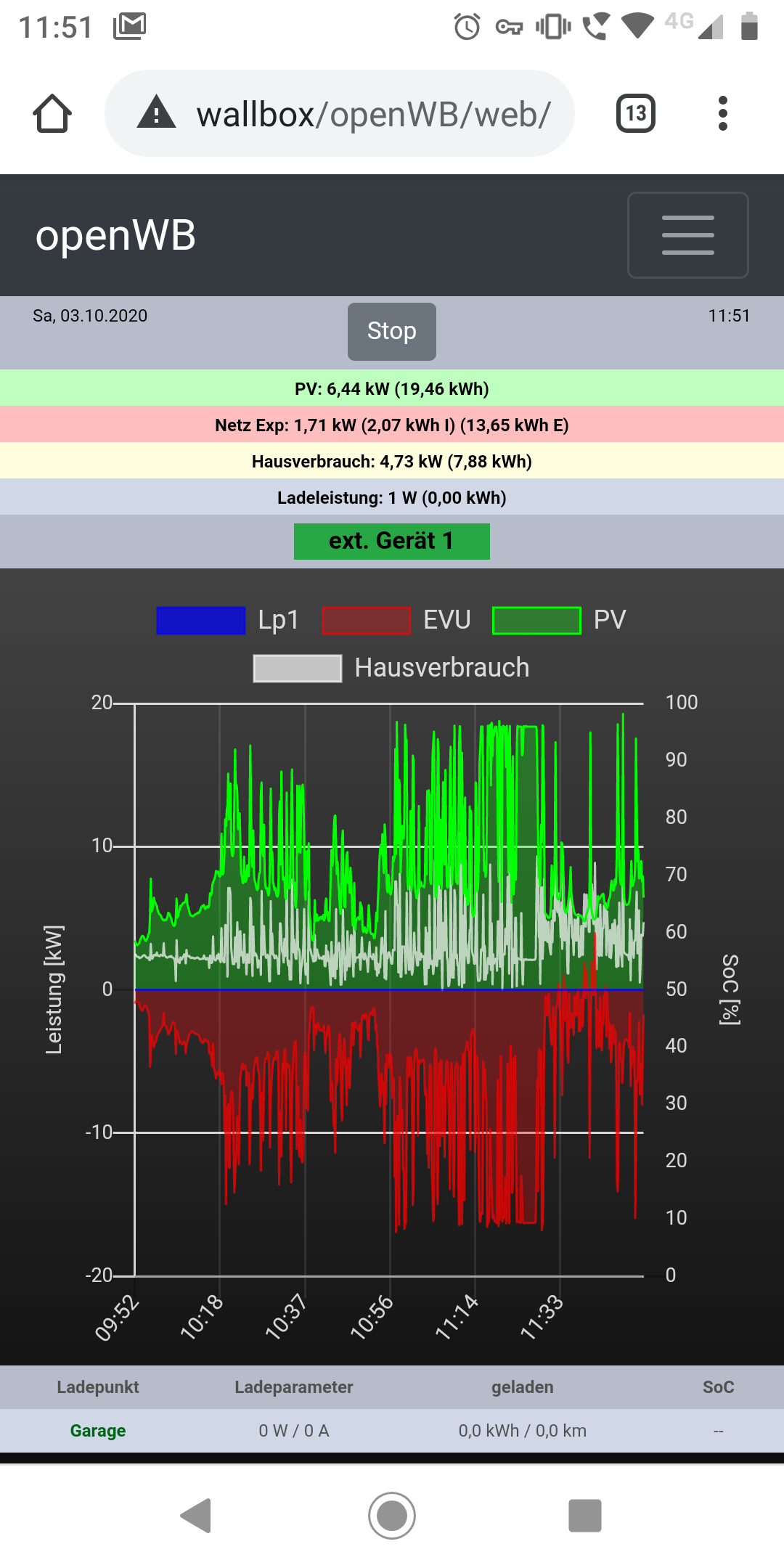Click the Hausverbrauch legend label
The height and width of the screenshot is (1568, 784).
[x=442, y=668]
